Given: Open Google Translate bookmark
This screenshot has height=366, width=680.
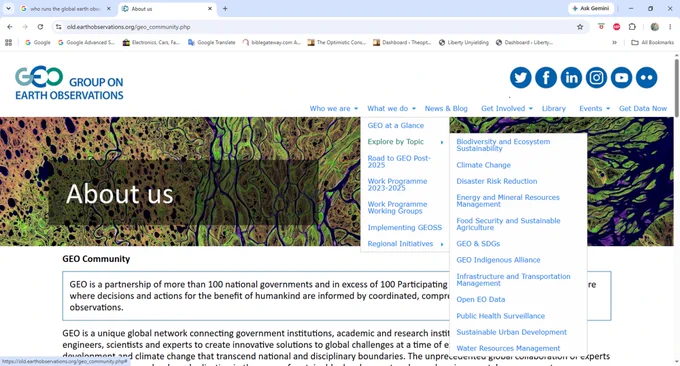Looking at the screenshot, I should click(x=212, y=42).
